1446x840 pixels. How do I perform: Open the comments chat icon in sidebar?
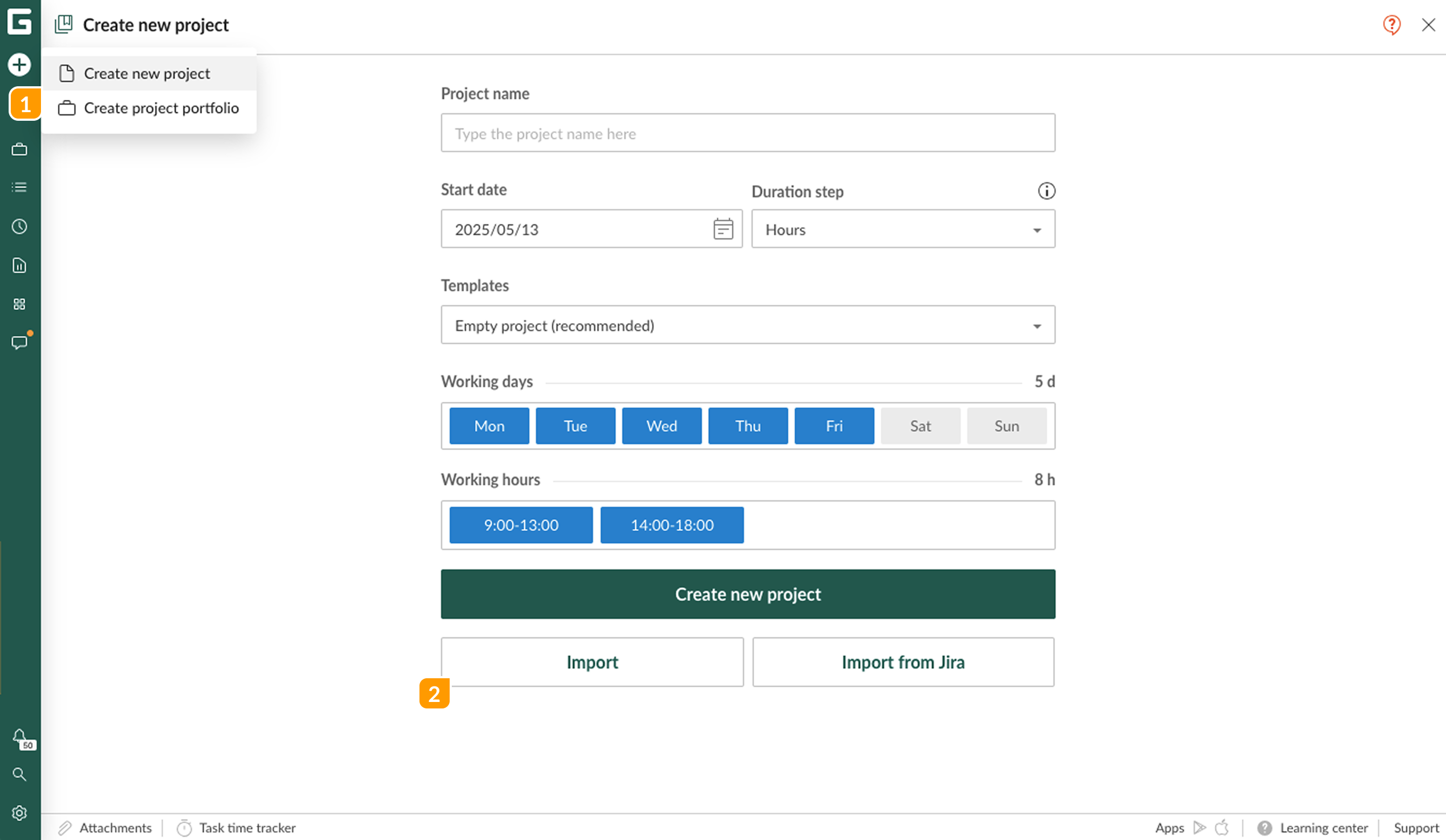click(x=19, y=342)
